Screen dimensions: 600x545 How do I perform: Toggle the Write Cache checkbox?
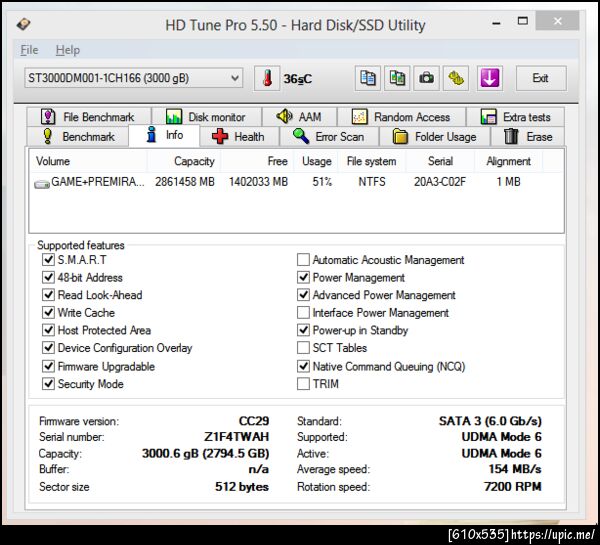coord(48,312)
